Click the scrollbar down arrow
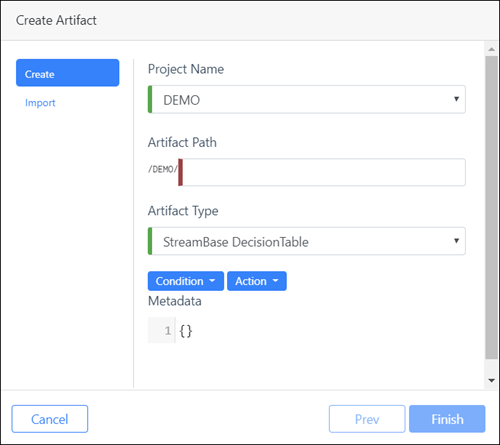 (491, 380)
